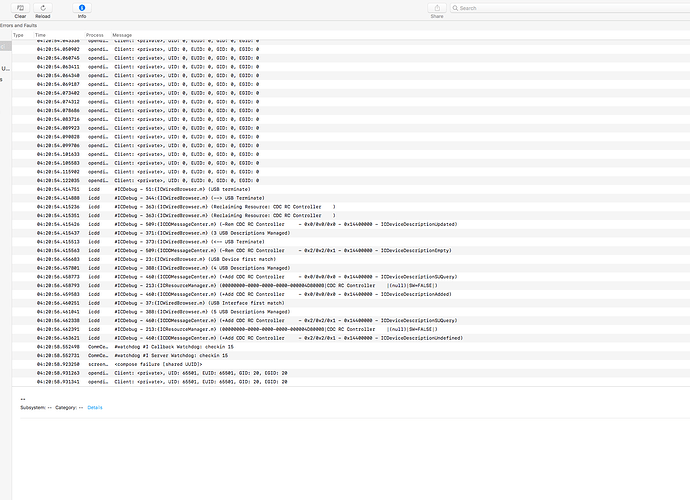This screenshot has width=690, height=500.
Task: Click the Message column header
Action: 122,35
